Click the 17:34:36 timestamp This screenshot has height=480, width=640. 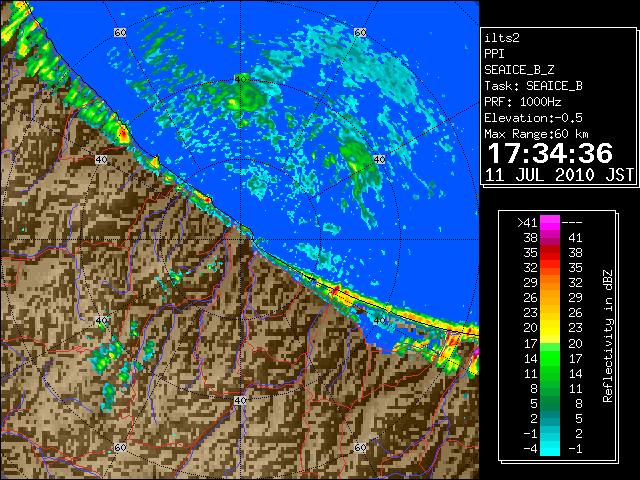pyautogui.click(x=550, y=153)
